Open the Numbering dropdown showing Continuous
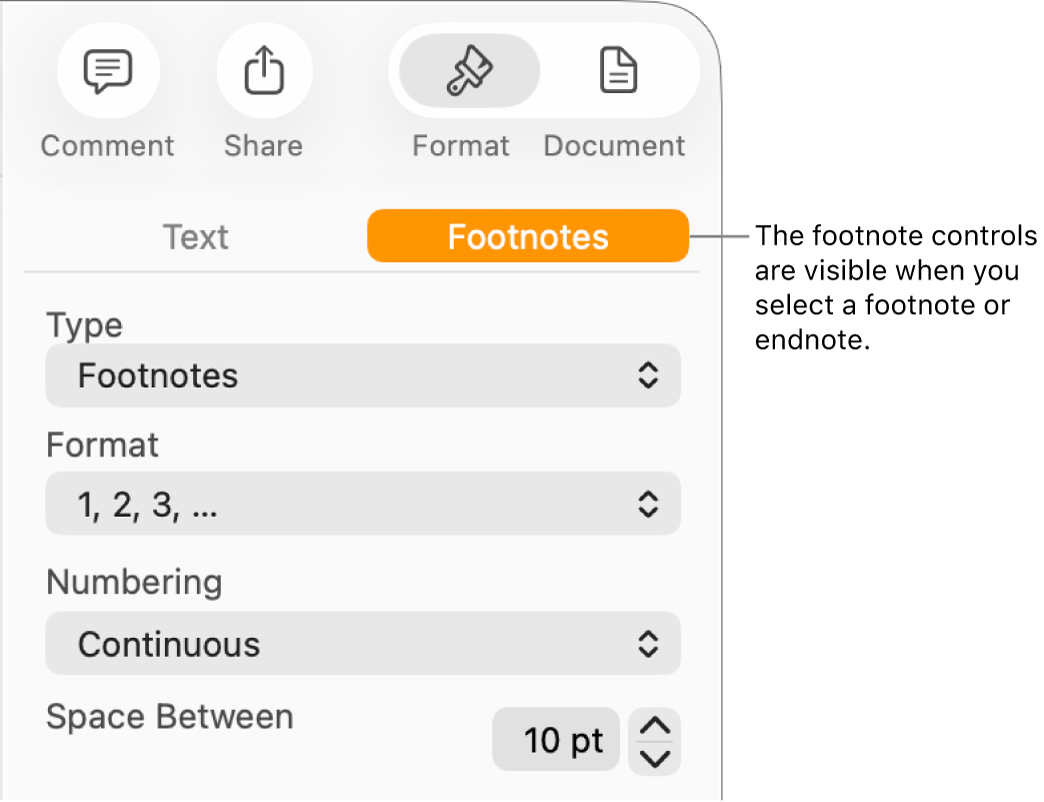This screenshot has height=802, width=1044. pyautogui.click(x=362, y=644)
